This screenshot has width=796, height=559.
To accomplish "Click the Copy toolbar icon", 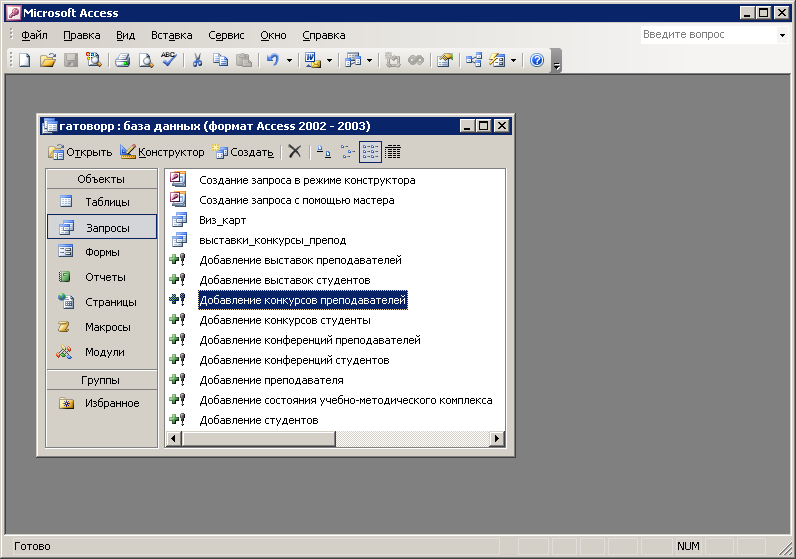I will 220,60.
